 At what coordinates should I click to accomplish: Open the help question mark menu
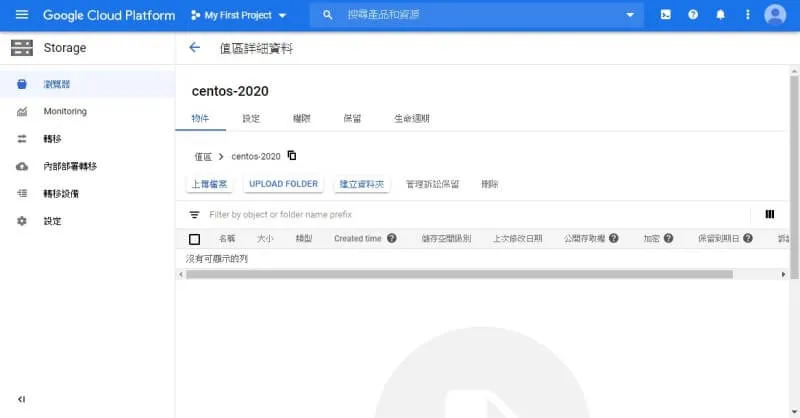tap(693, 15)
